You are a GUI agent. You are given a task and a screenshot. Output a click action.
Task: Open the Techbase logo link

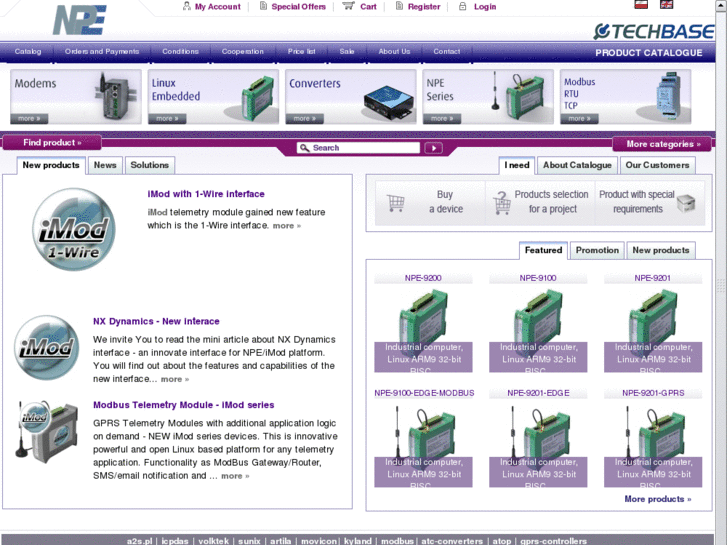(x=654, y=32)
